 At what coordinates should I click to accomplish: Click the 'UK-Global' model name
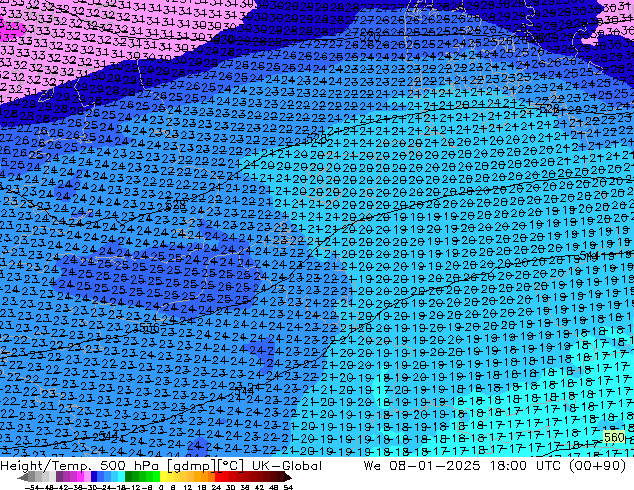(x=287, y=466)
